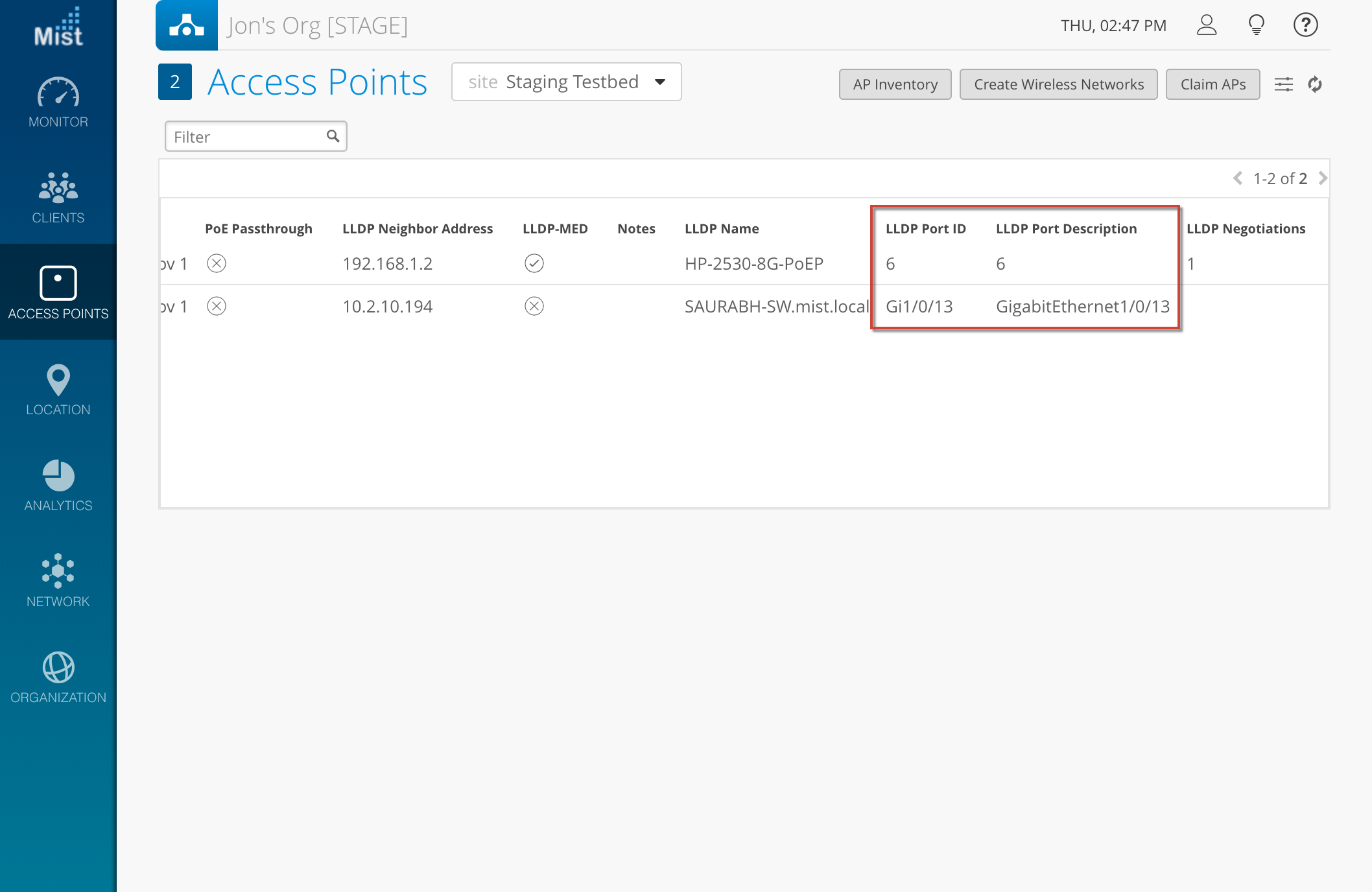1372x892 pixels.
Task: Refresh the access points list
Action: click(1315, 84)
